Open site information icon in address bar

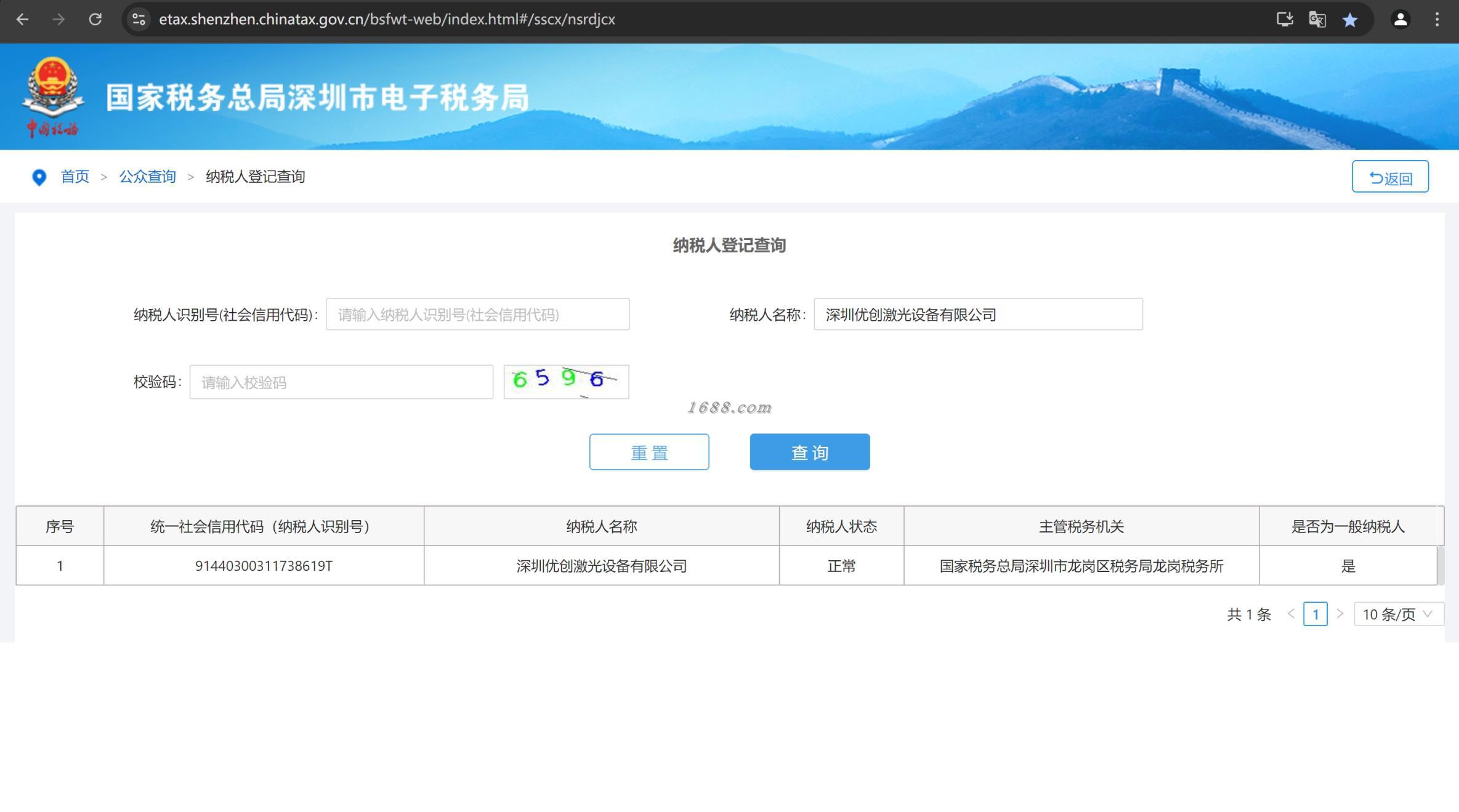[139, 19]
